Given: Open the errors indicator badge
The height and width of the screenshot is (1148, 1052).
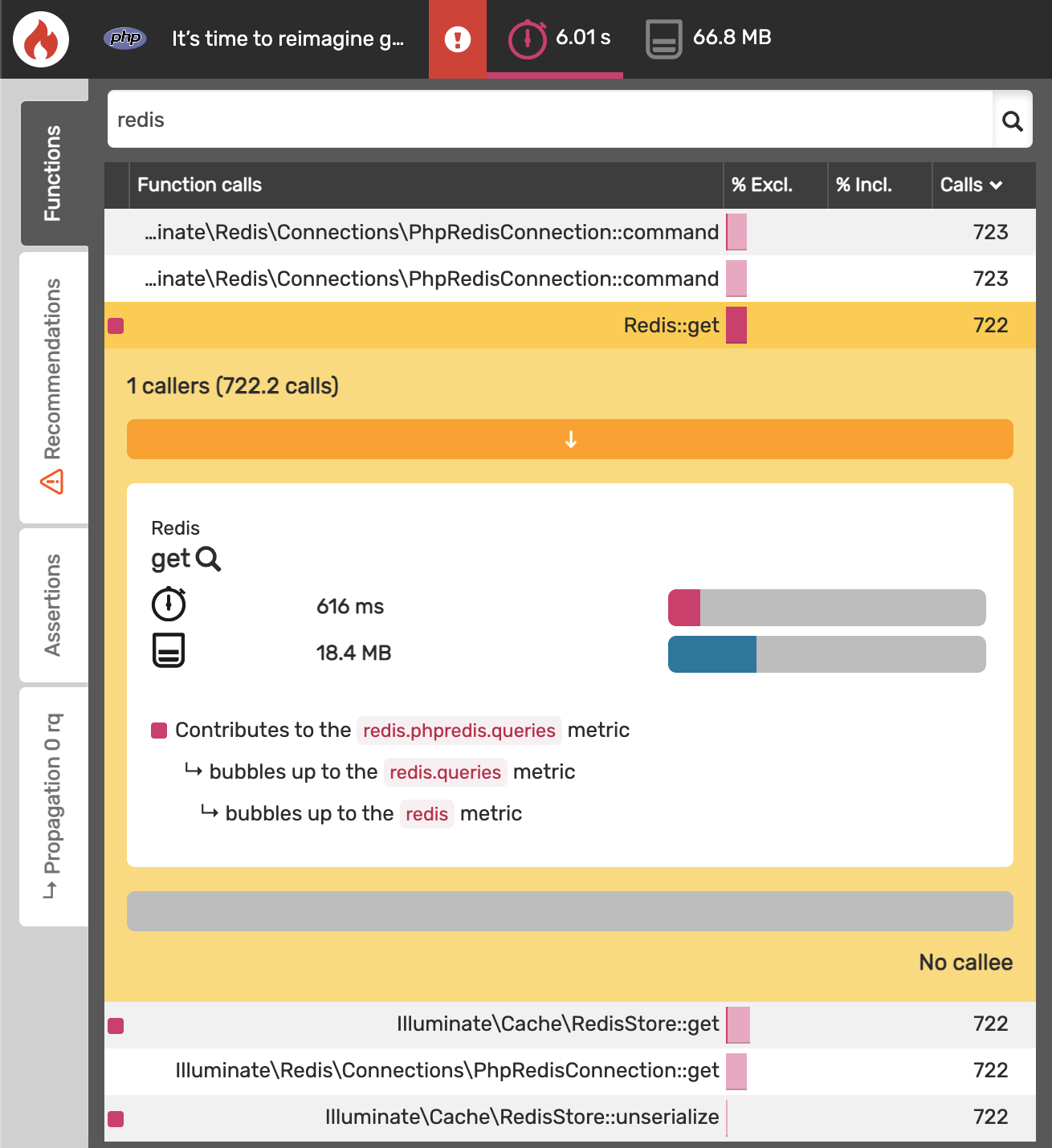Looking at the screenshot, I should point(458,36).
